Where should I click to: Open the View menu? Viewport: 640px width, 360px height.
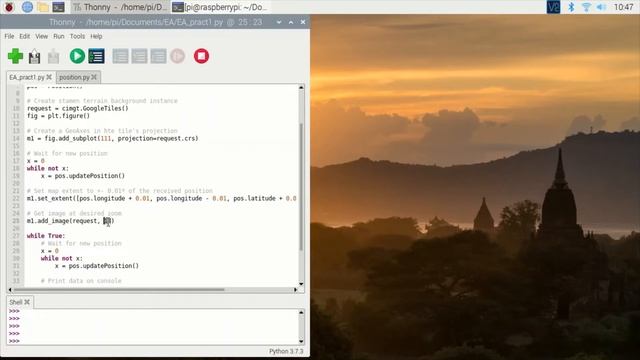pyautogui.click(x=41, y=36)
